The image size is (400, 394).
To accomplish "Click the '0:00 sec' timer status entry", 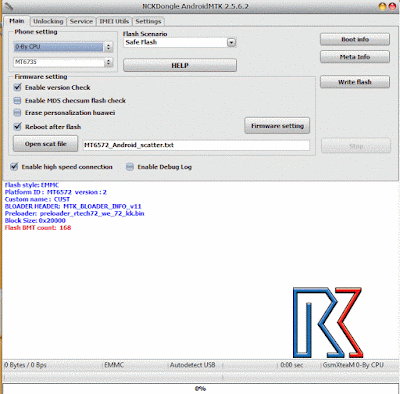I will [x=291, y=365].
